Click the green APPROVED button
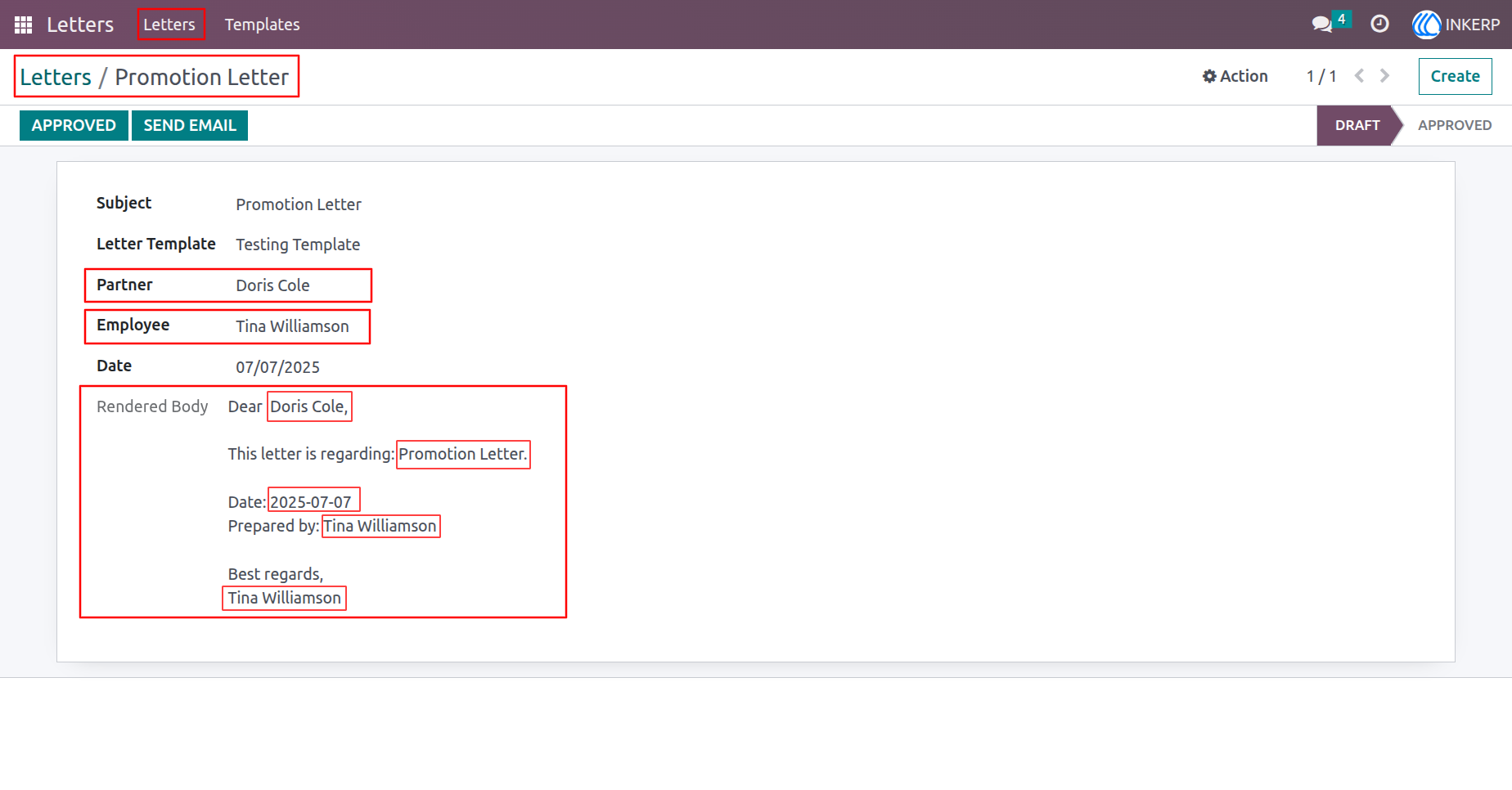The height and width of the screenshot is (790, 1512). [74, 125]
